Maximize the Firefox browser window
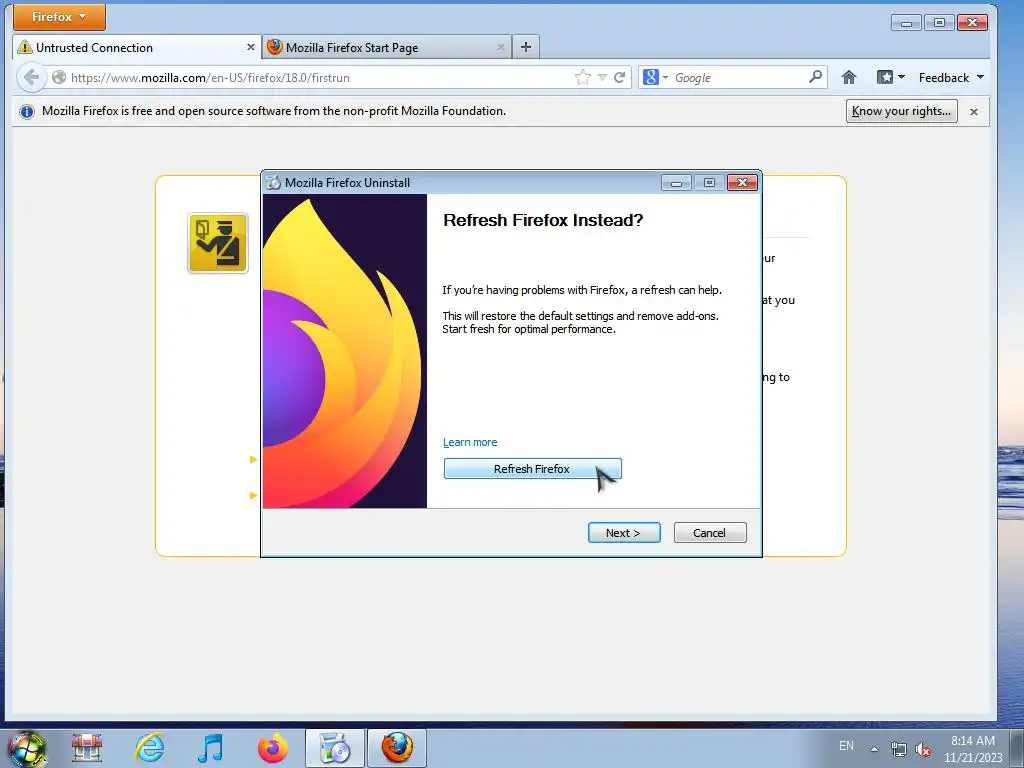 [939, 23]
